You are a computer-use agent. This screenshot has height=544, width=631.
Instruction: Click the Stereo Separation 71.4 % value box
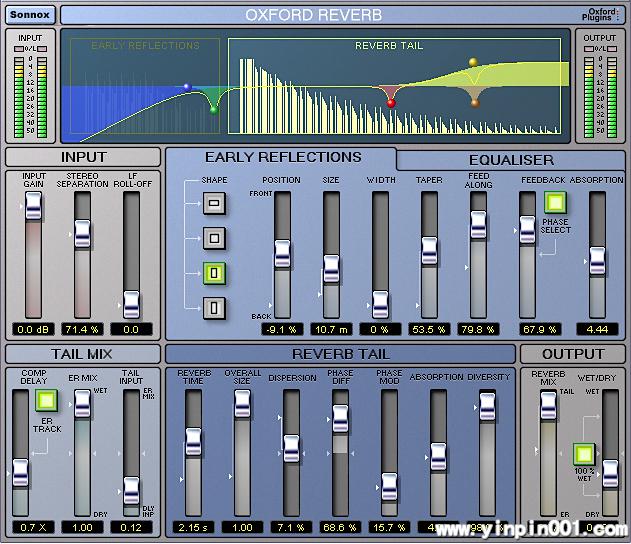point(81,329)
